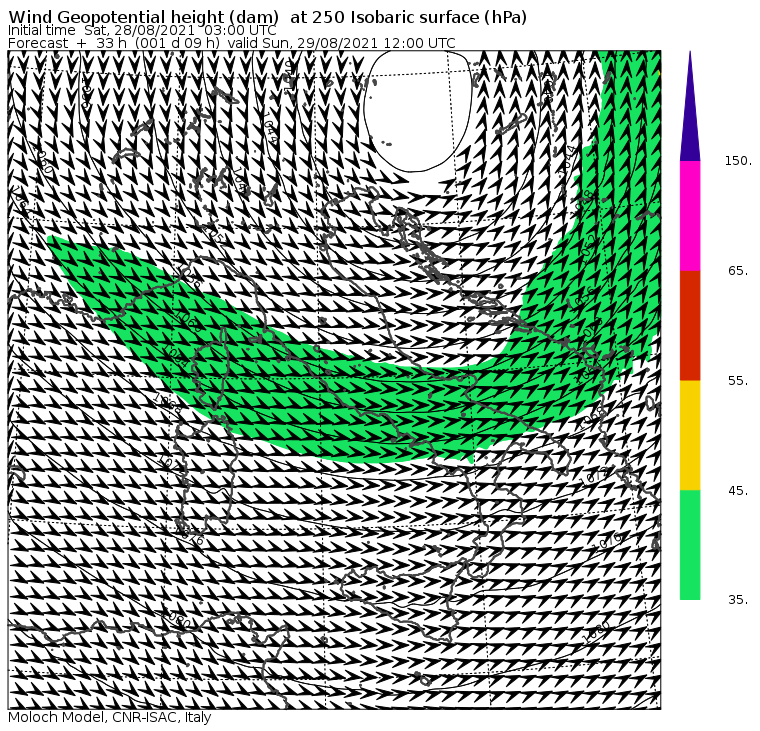Click the magenta 65–150 legend band
This screenshot has height=731, width=760.
tap(690, 216)
